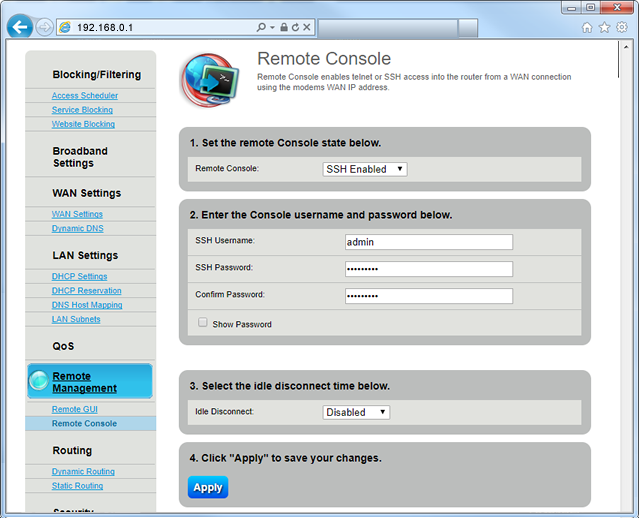Click the browser back arrow button
639x518 pixels.
(19, 27)
